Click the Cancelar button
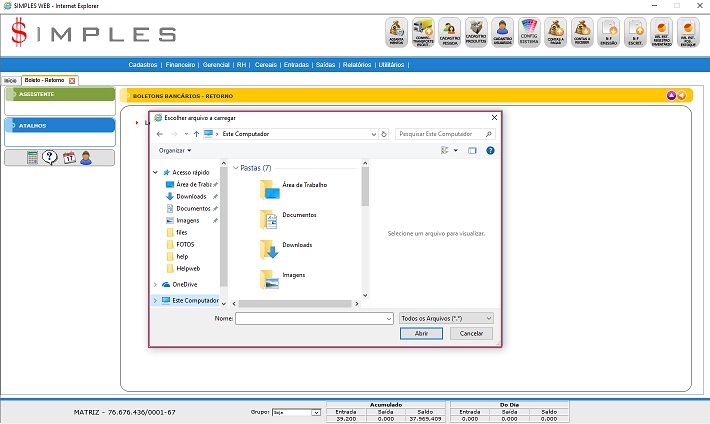 471,333
